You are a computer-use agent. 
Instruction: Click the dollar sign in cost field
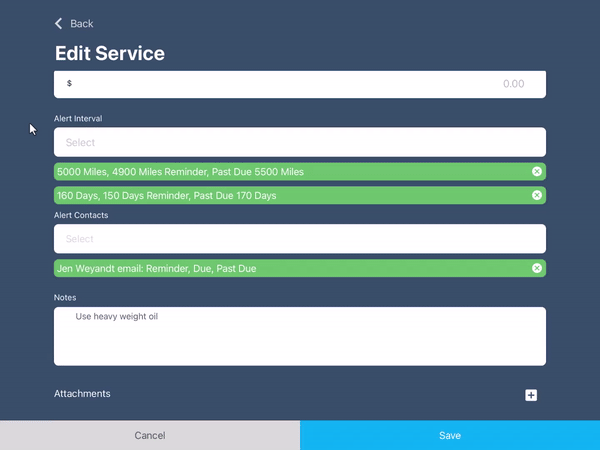pos(69,84)
